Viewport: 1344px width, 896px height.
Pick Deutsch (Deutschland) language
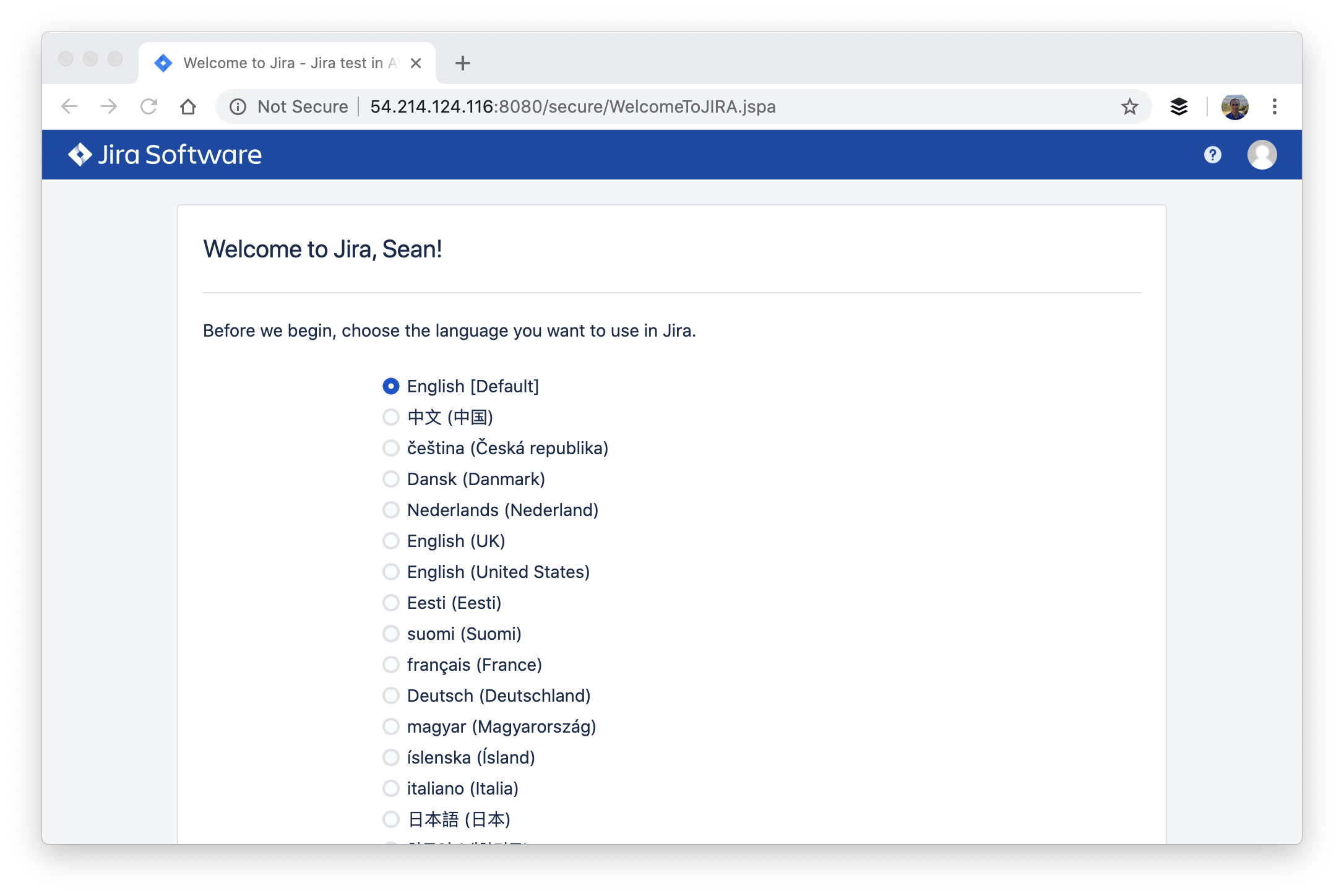tap(390, 696)
